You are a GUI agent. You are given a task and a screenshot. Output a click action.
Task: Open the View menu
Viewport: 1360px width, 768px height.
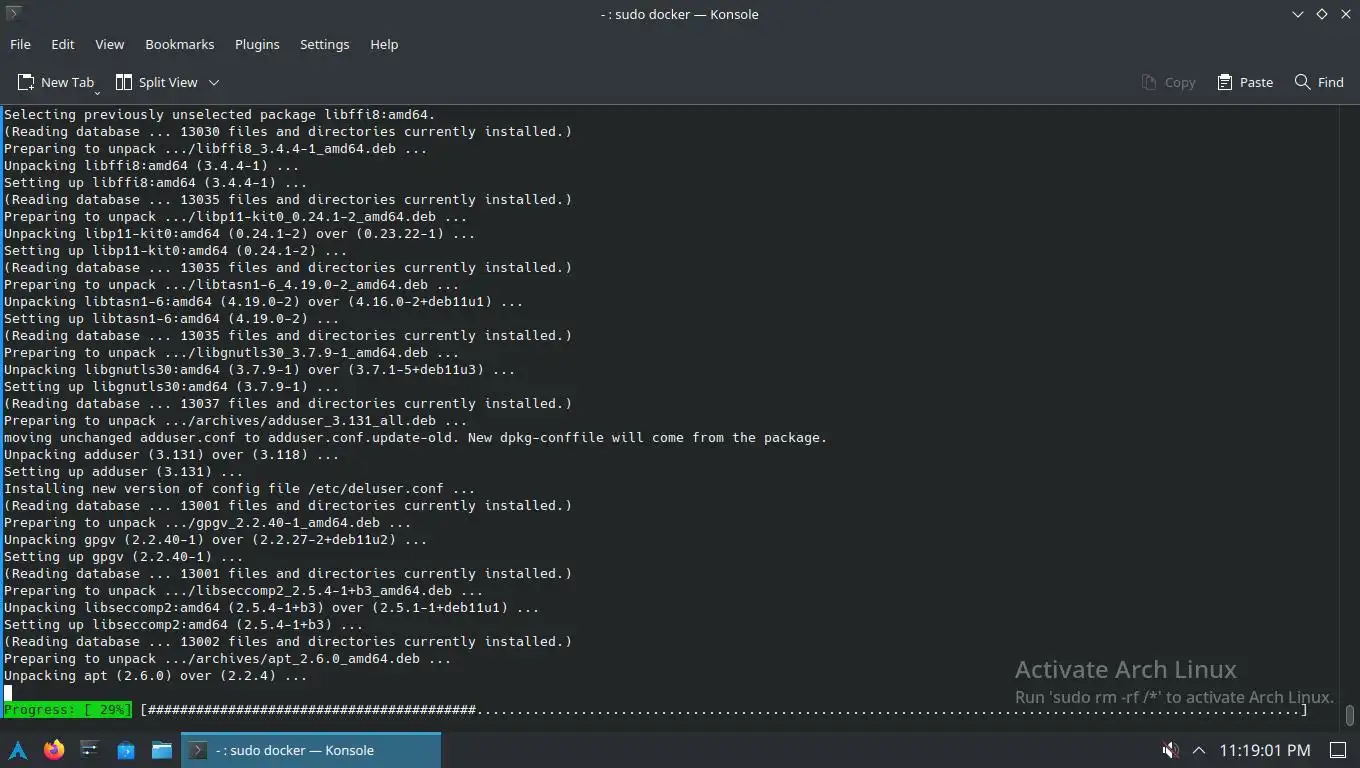pyautogui.click(x=109, y=44)
